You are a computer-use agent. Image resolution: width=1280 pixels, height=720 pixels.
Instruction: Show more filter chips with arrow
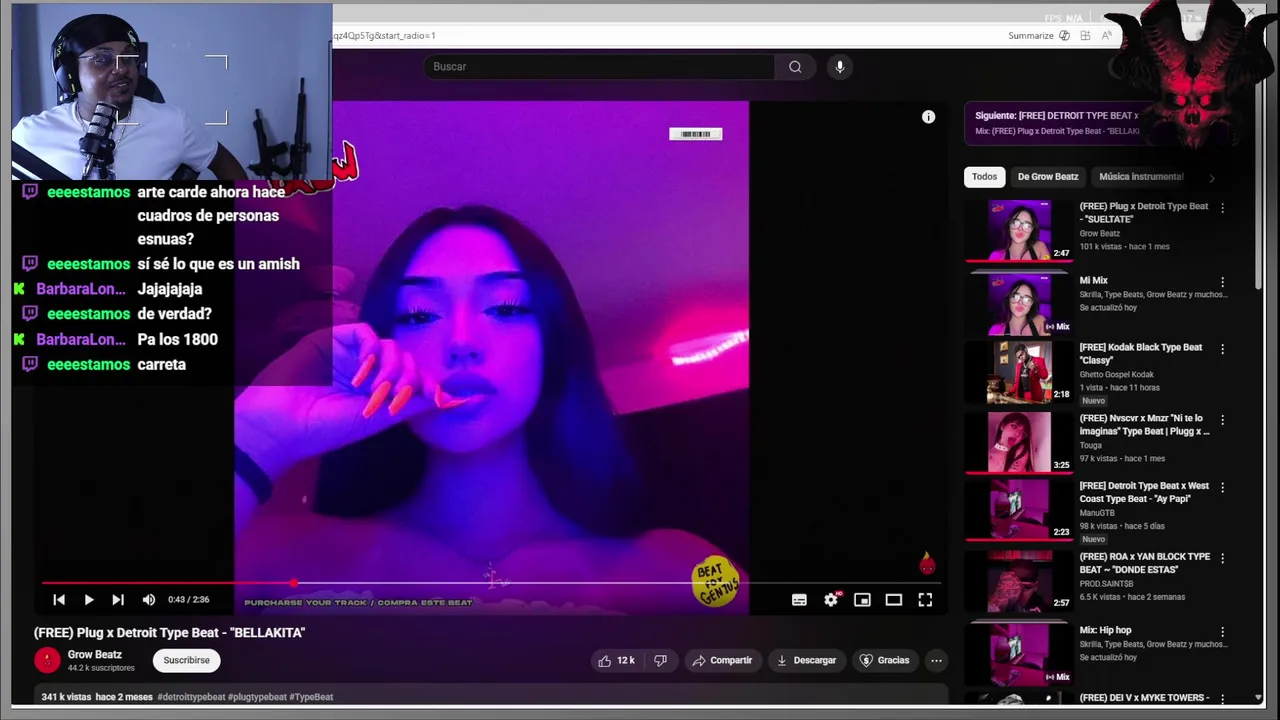pyautogui.click(x=1211, y=178)
